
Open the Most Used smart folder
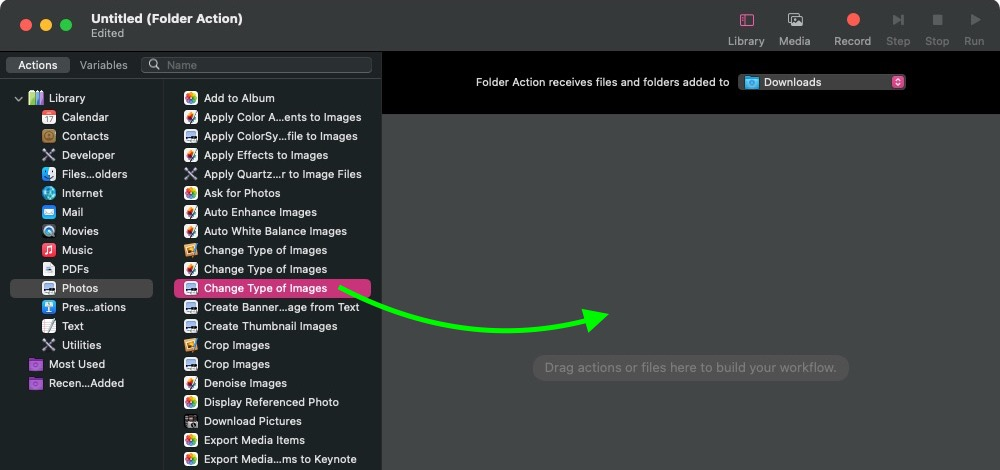pos(76,364)
